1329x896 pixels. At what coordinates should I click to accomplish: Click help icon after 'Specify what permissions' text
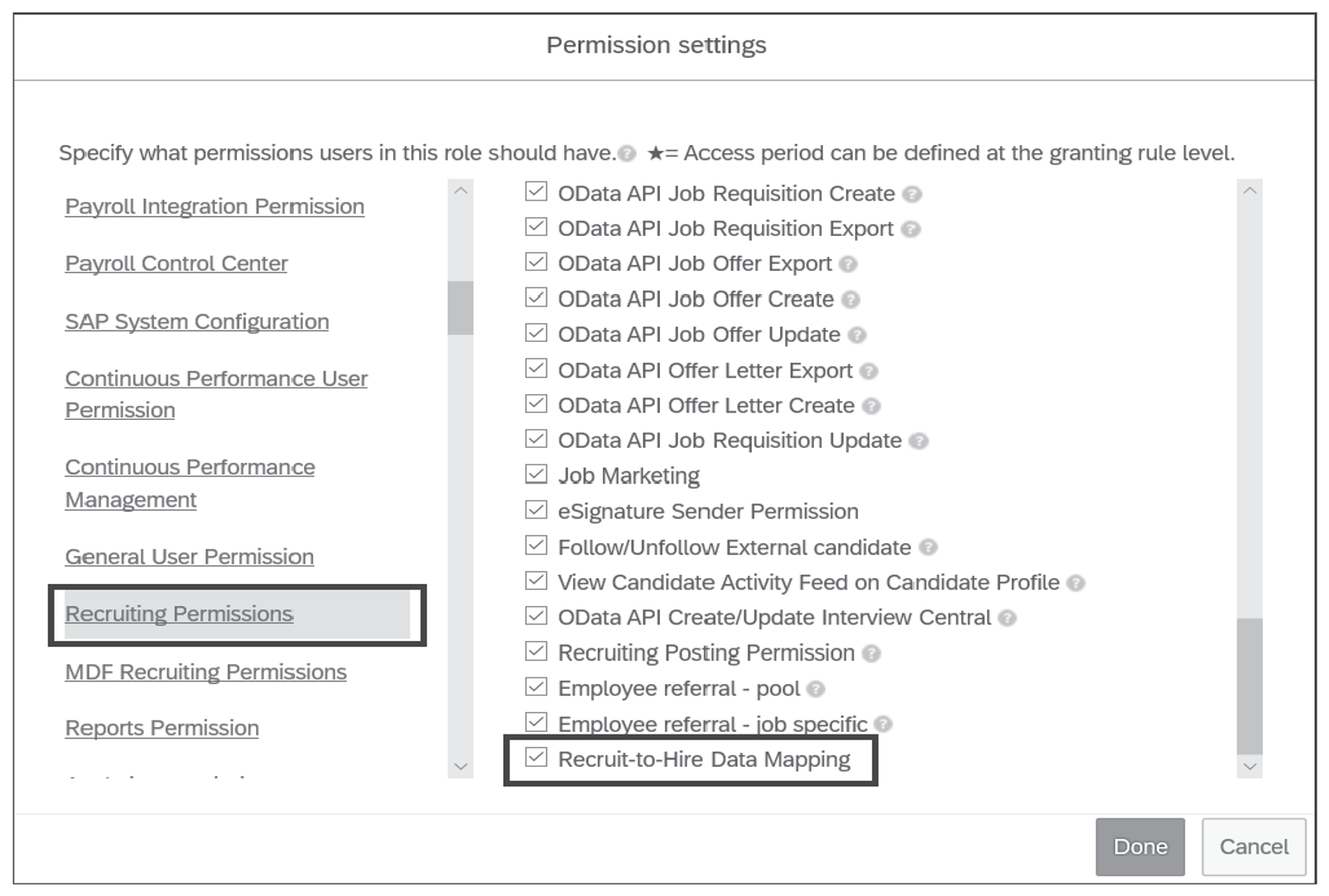(x=628, y=152)
